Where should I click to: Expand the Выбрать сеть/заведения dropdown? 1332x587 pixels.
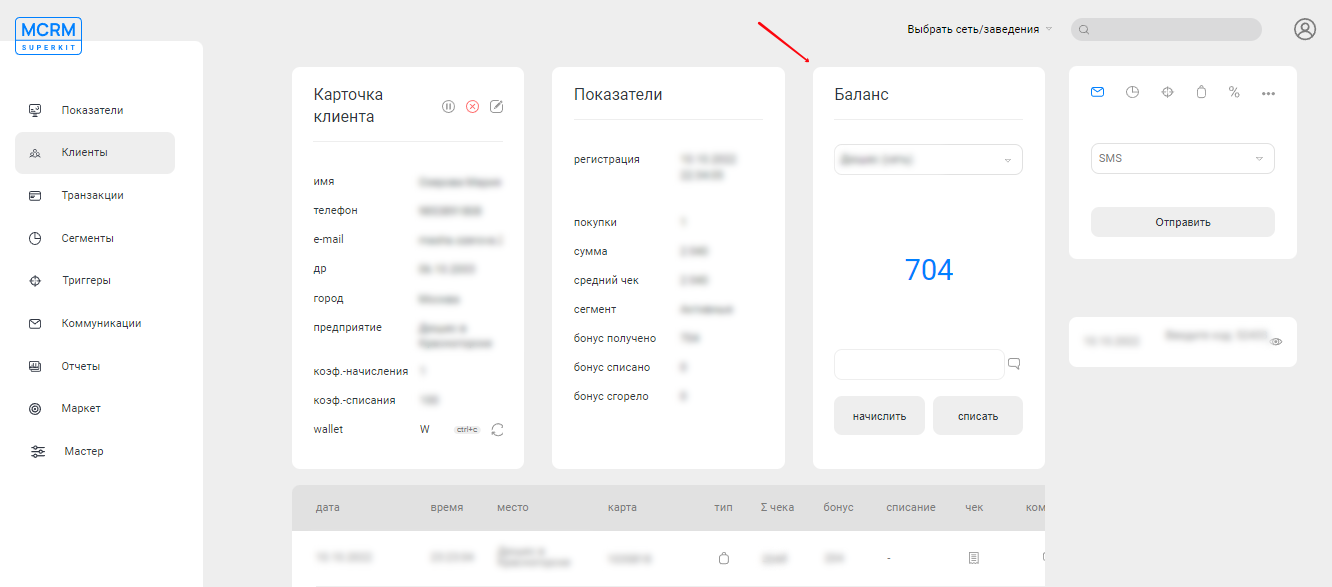click(980, 29)
